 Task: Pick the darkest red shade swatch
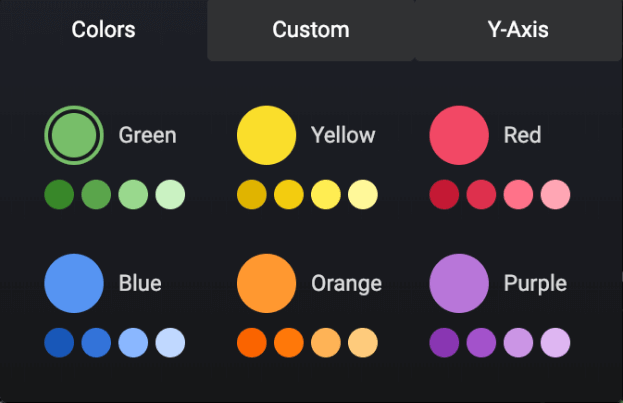click(444, 194)
